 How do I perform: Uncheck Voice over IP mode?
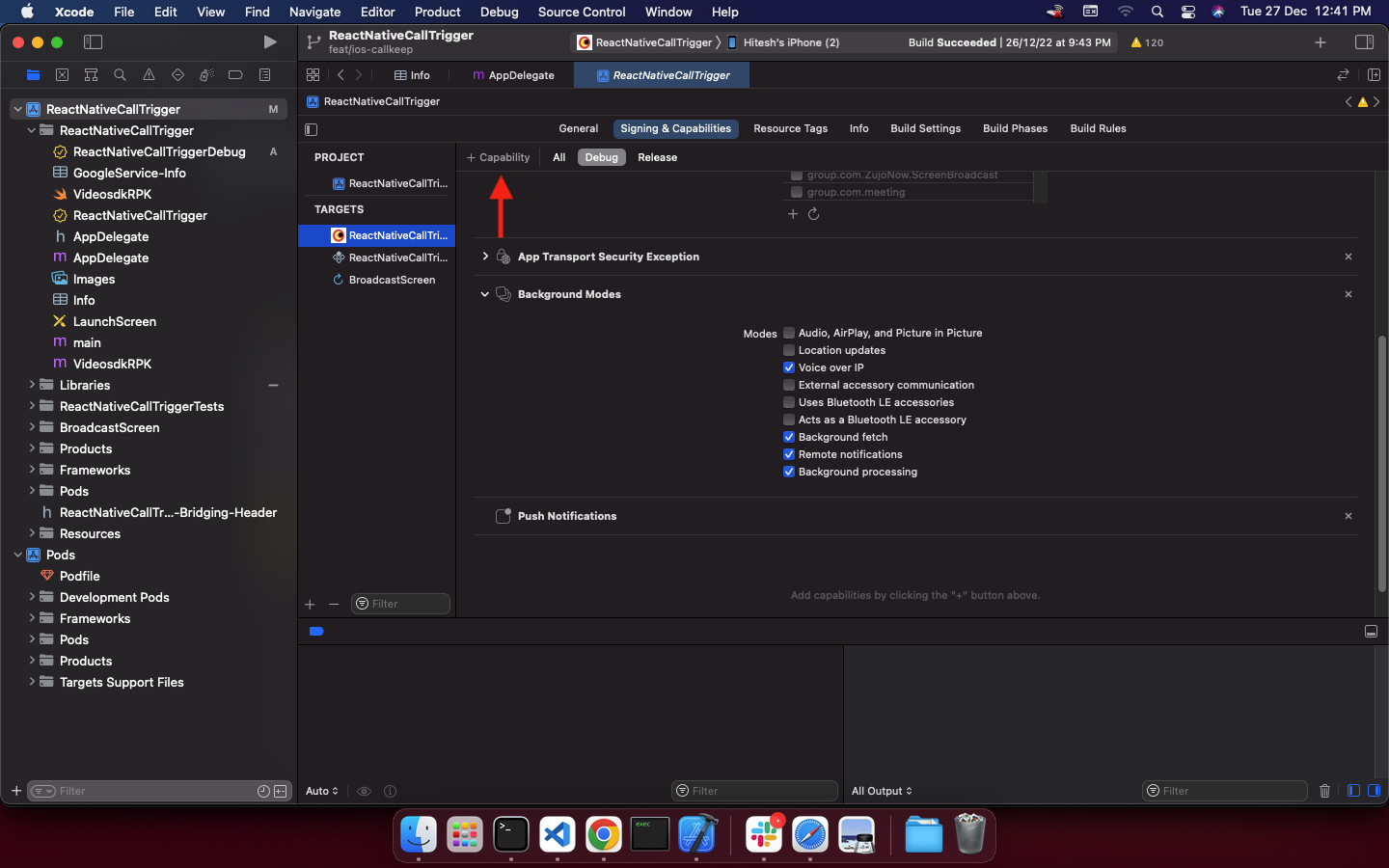(x=789, y=367)
